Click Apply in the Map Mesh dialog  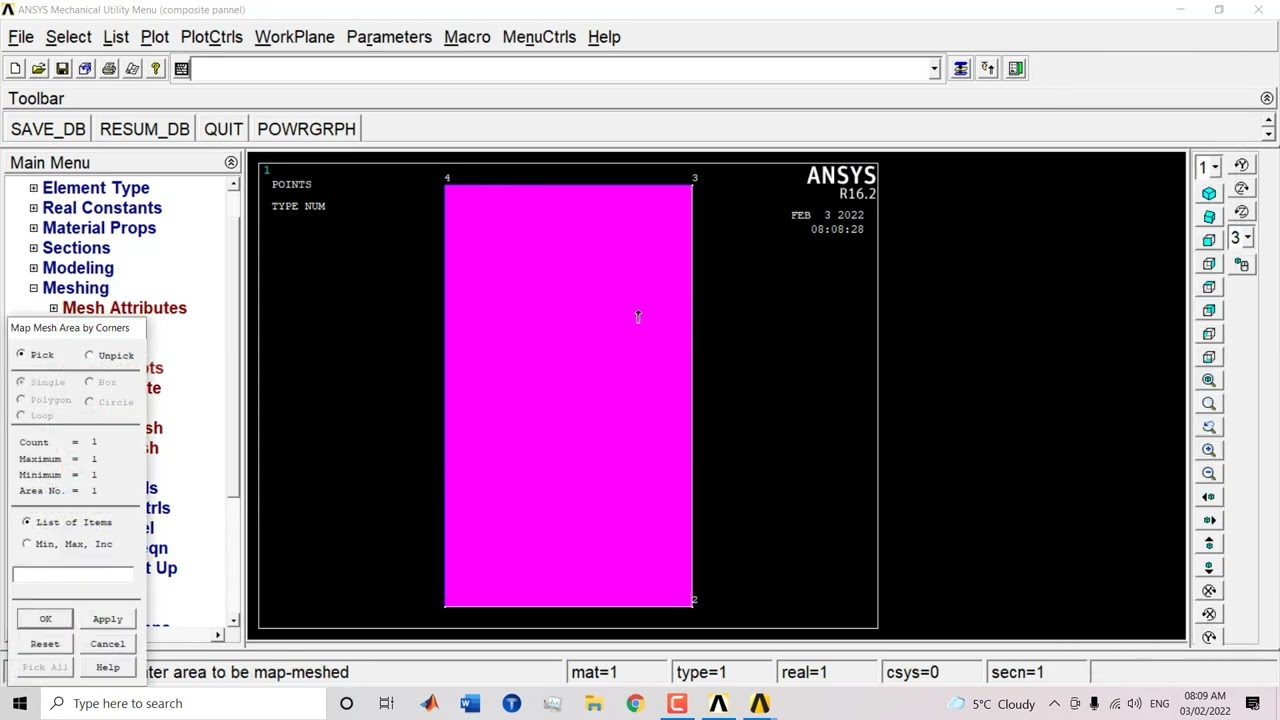pos(107,619)
